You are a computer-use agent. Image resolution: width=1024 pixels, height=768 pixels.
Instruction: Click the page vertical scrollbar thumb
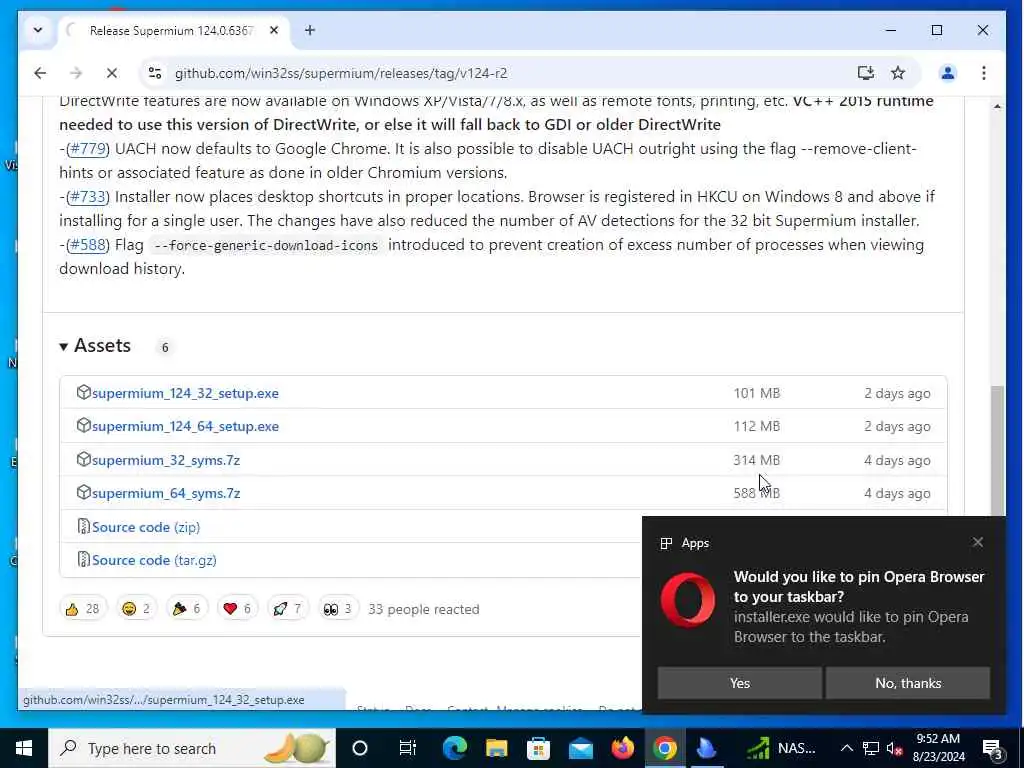coord(997,451)
